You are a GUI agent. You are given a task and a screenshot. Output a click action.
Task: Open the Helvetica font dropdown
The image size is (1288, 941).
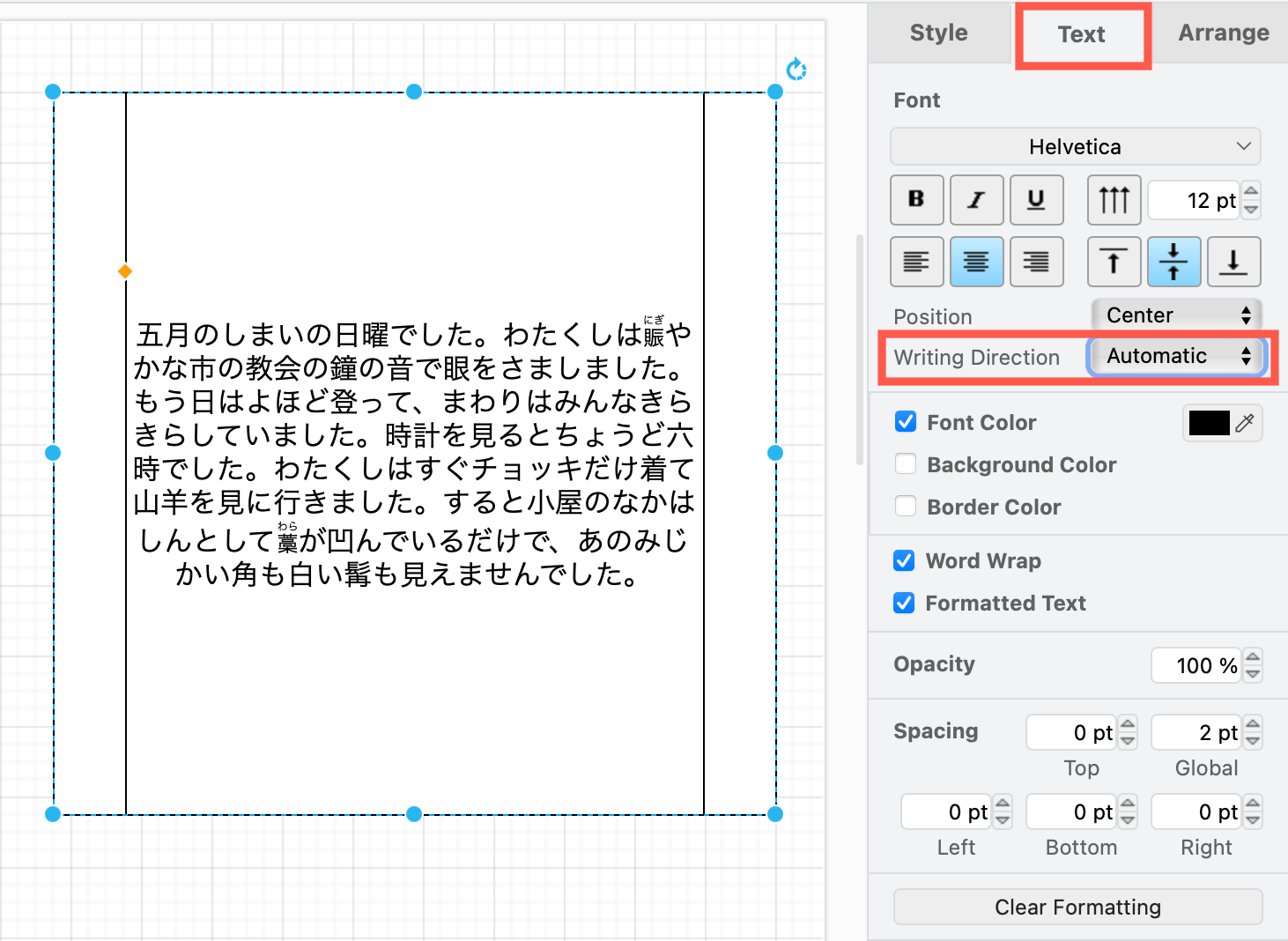click(x=1075, y=146)
